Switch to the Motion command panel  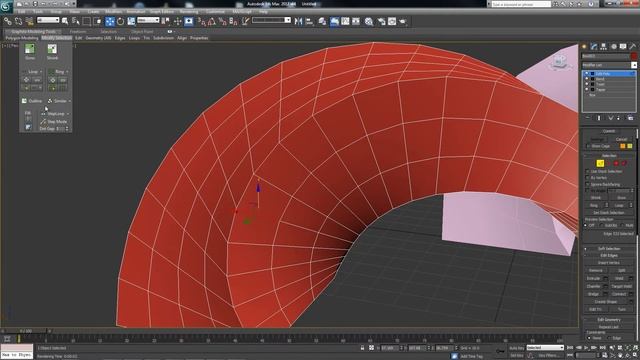coord(613,47)
